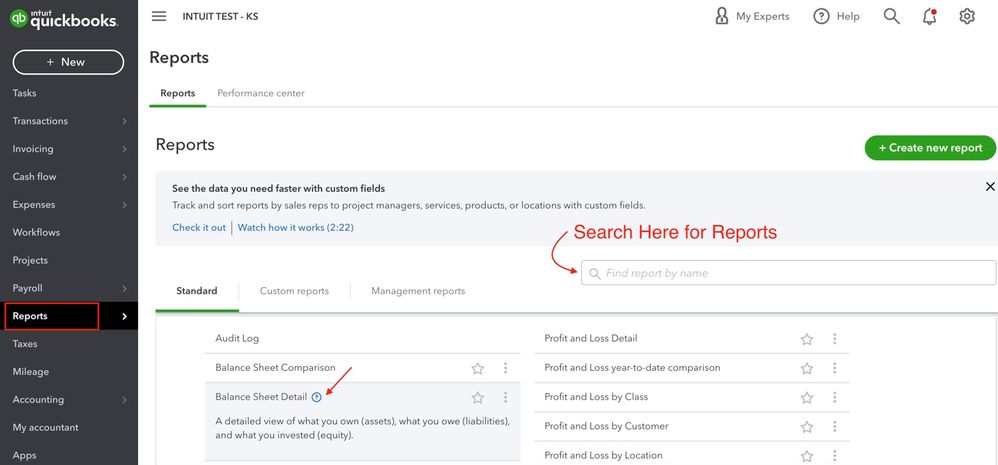Switch to the Management reports tab

click(418, 291)
